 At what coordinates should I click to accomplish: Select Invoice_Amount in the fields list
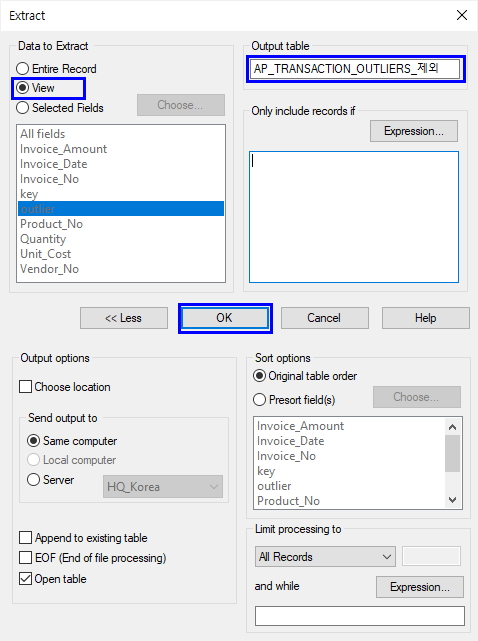[64, 149]
